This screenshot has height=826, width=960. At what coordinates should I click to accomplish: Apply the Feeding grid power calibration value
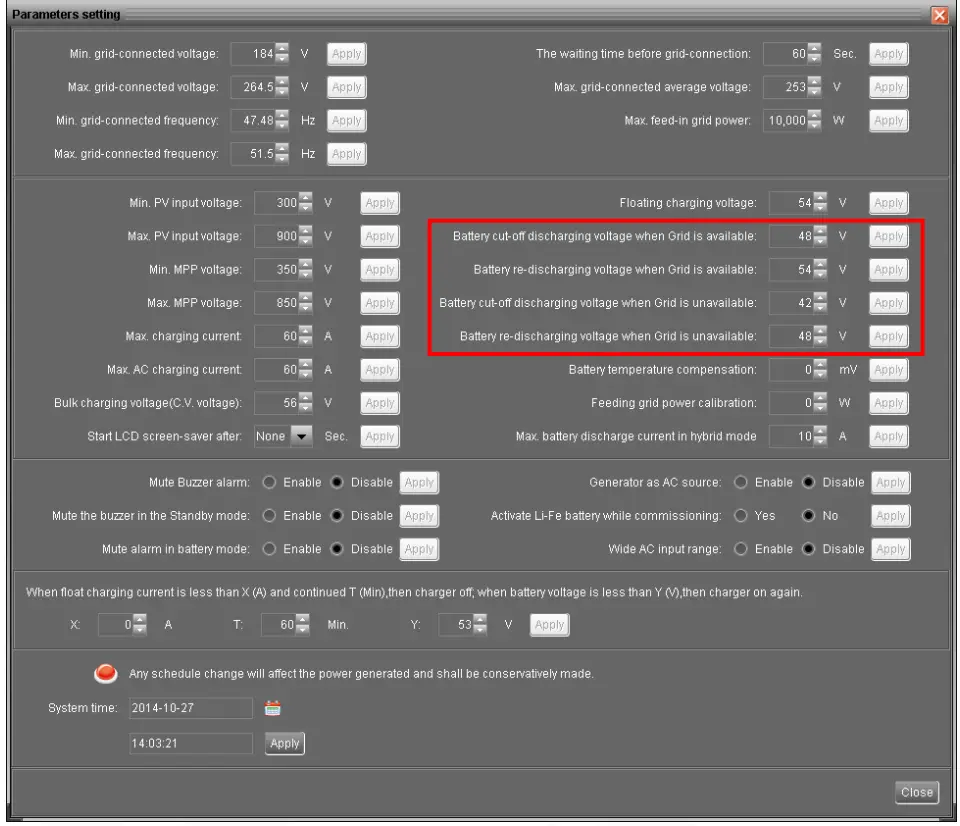point(889,403)
